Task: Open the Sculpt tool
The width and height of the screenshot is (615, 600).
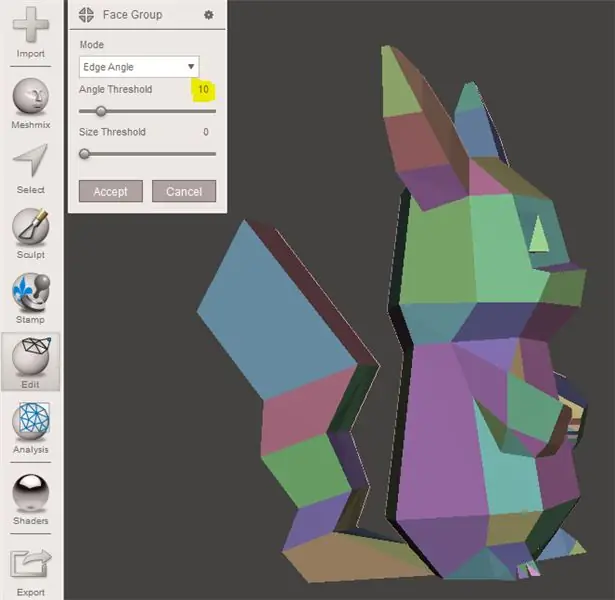Action: (31, 227)
